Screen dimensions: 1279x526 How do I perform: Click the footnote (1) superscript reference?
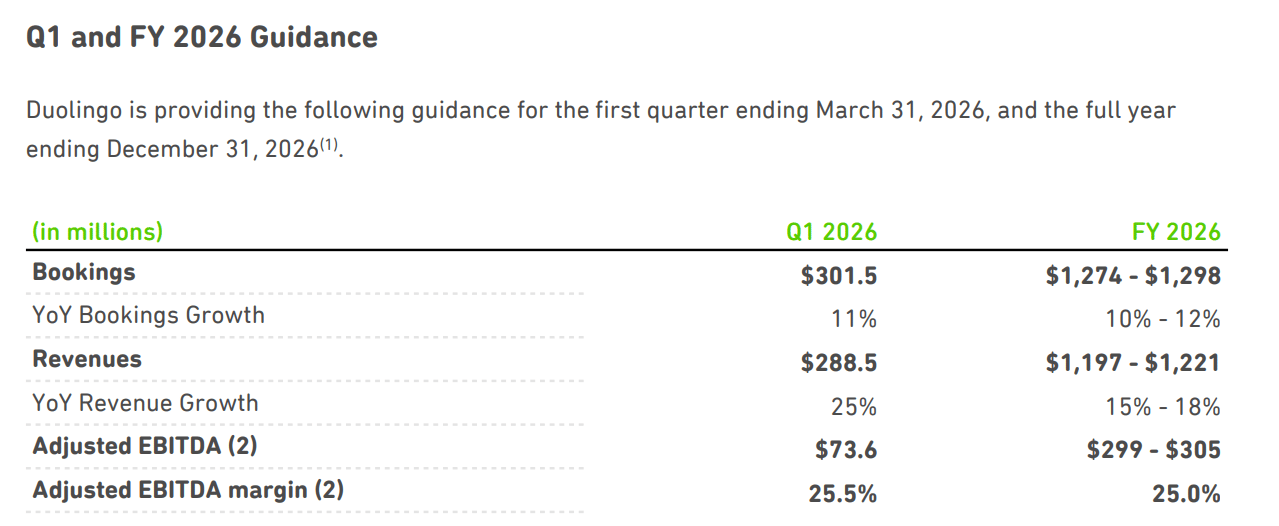[330, 147]
